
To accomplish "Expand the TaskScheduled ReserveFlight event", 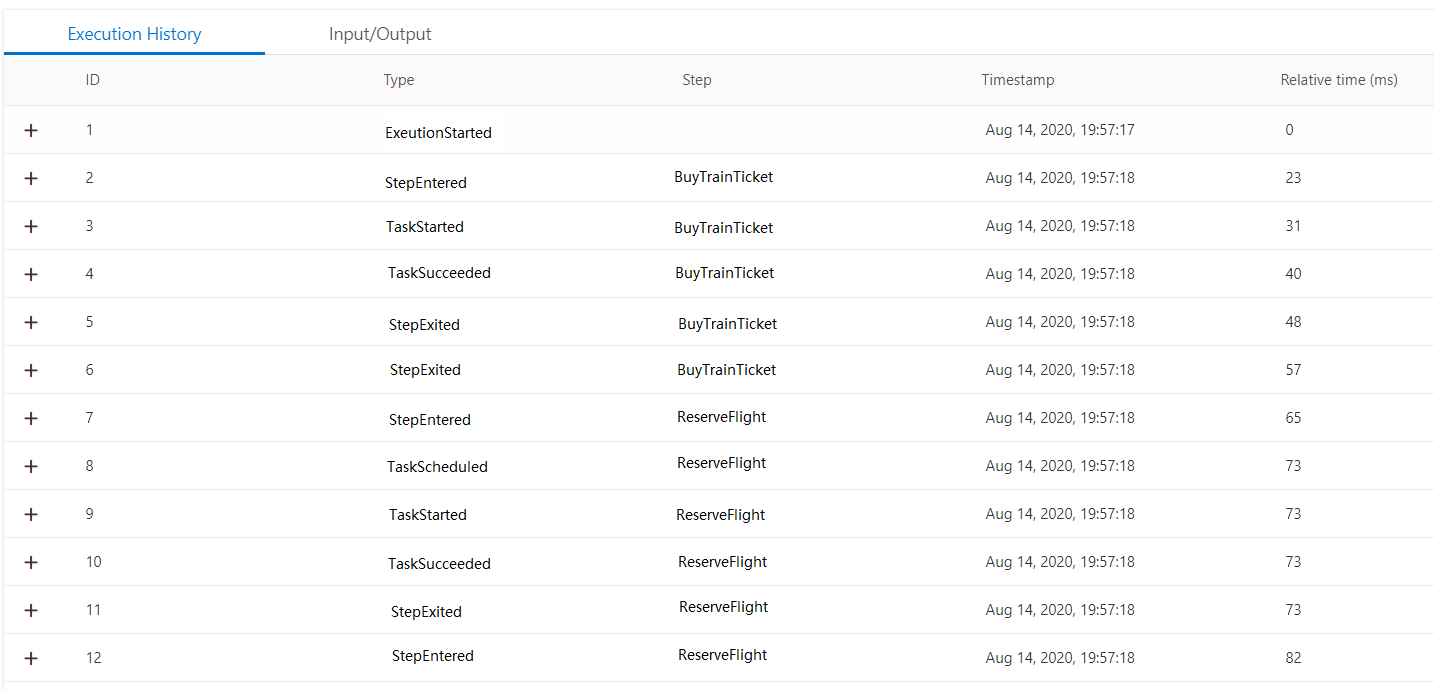I will click(x=31, y=465).
